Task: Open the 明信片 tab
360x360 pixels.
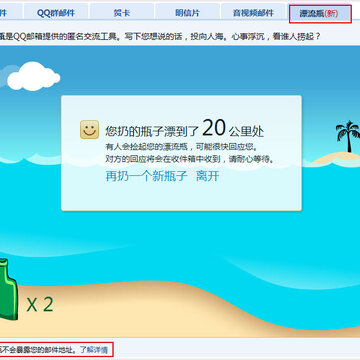Action: point(187,13)
